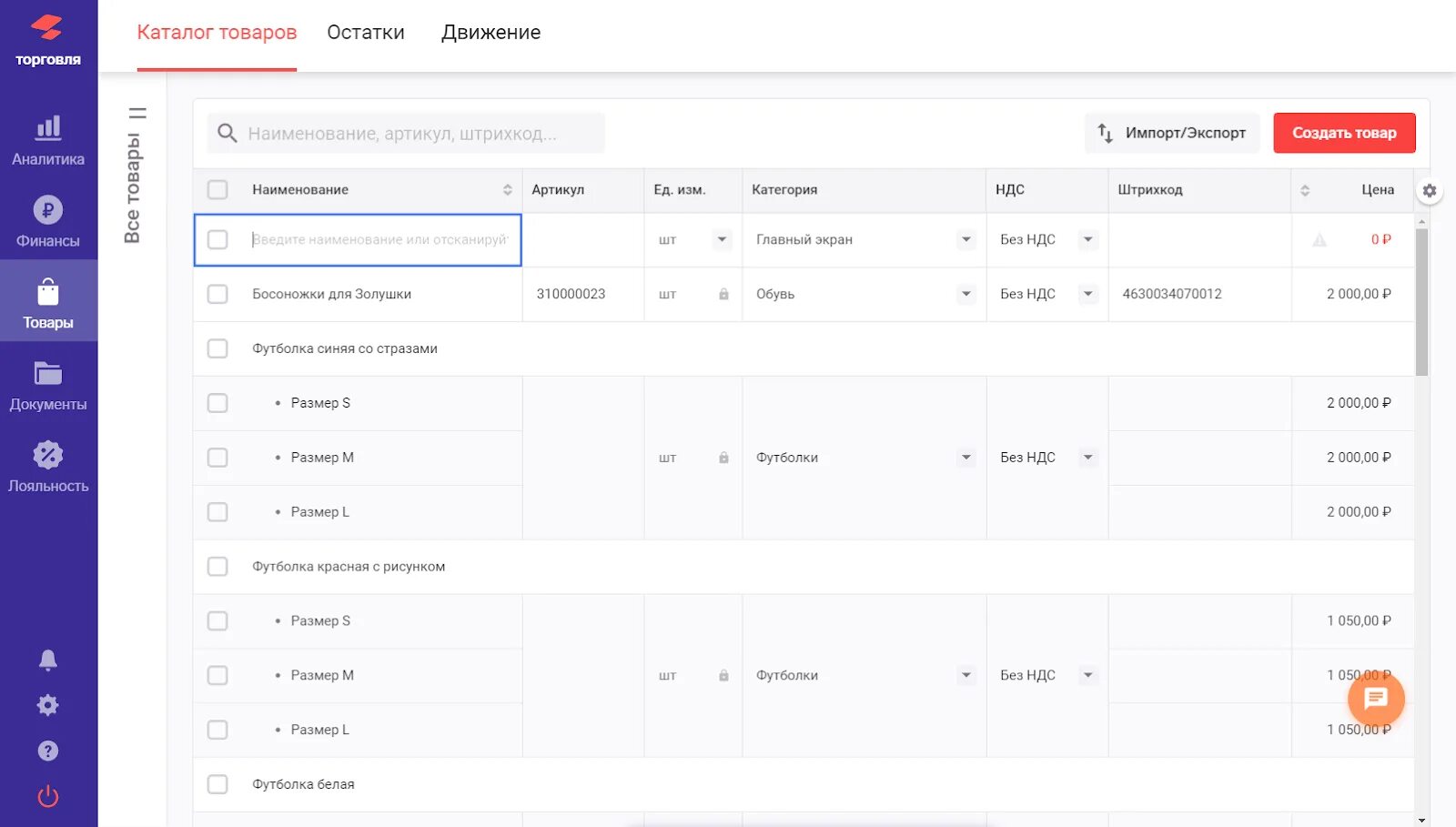
Task: Click the Импорт/Экспорт button
Action: pos(1172,133)
